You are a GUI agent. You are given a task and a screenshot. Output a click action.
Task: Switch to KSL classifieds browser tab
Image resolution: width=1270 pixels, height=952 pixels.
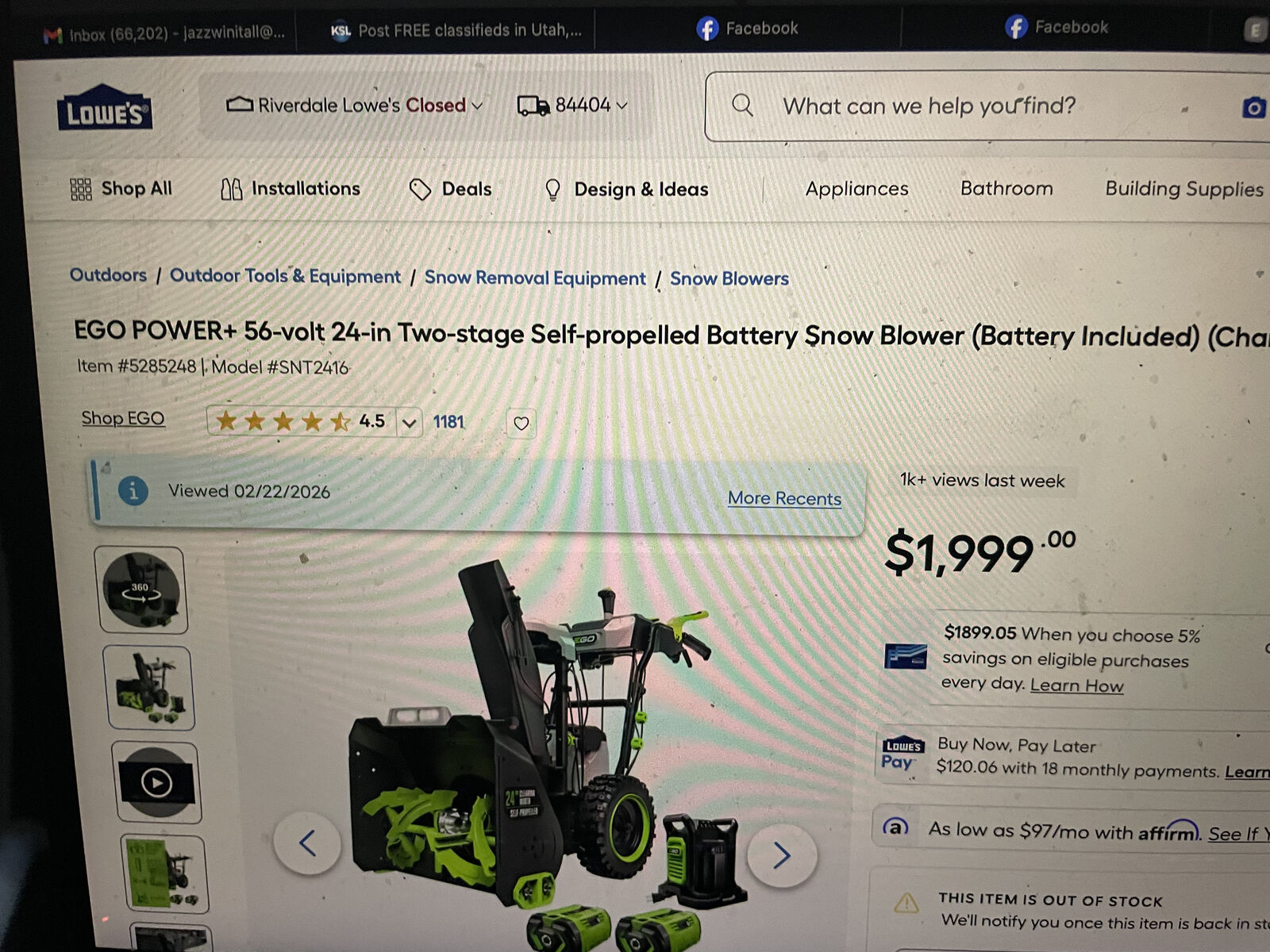pyautogui.click(x=455, y=31)
